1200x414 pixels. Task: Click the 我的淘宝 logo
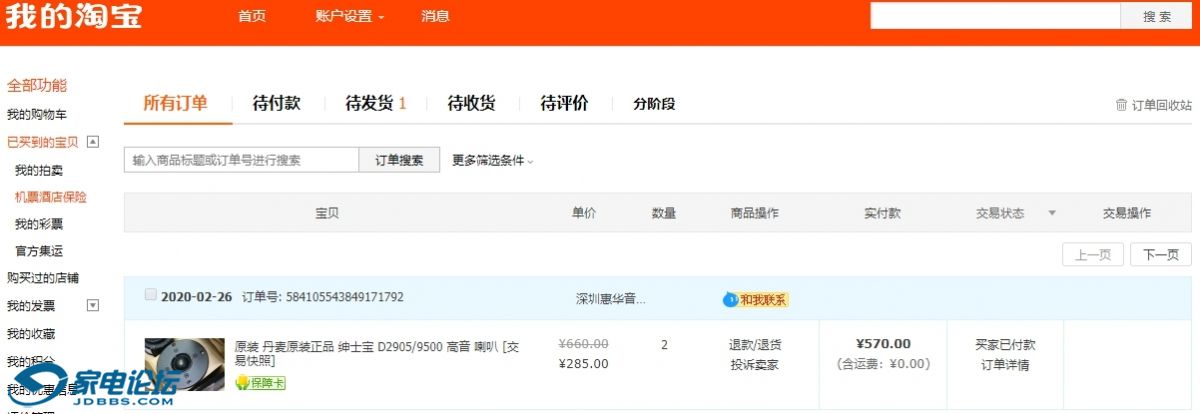click(x=73, y=18)
